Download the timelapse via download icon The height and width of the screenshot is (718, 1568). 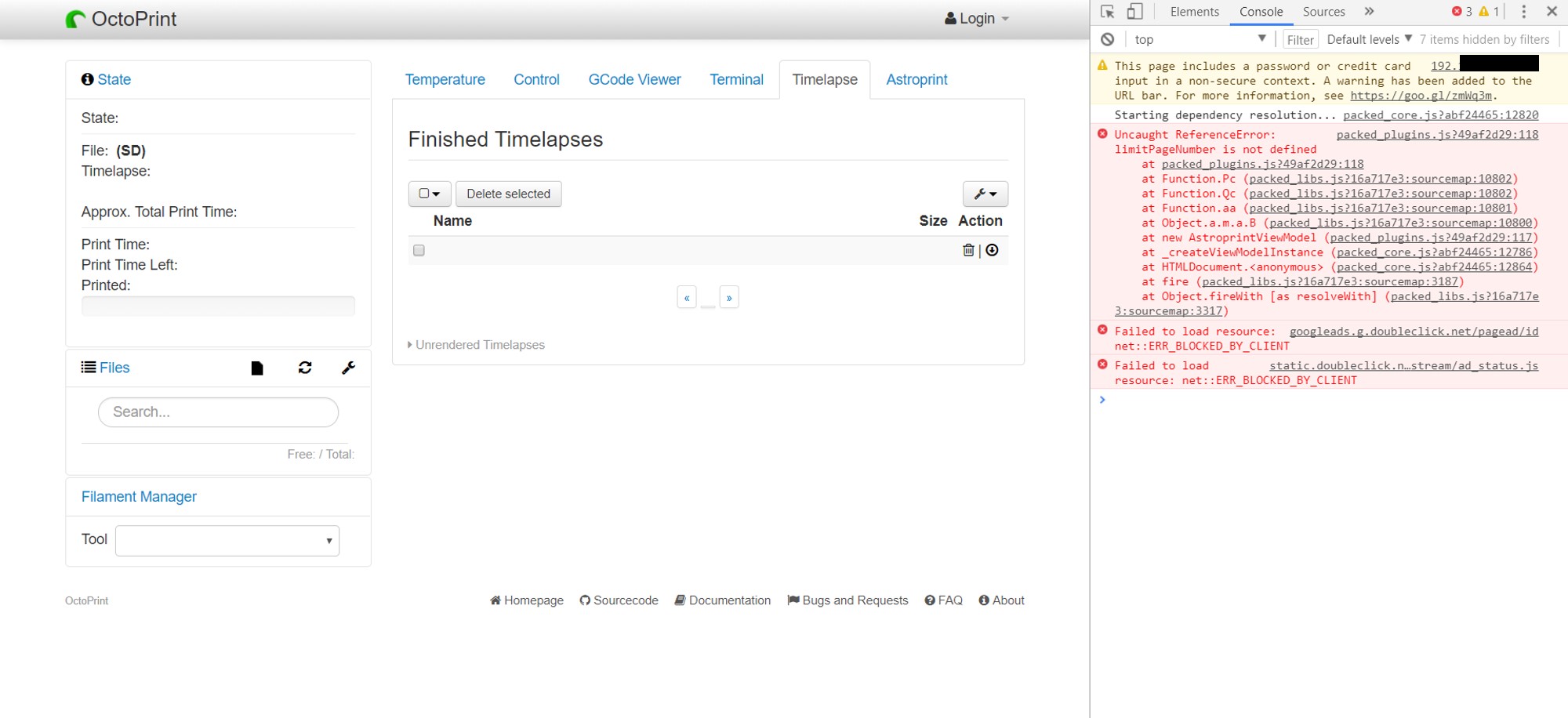(992, 250)
